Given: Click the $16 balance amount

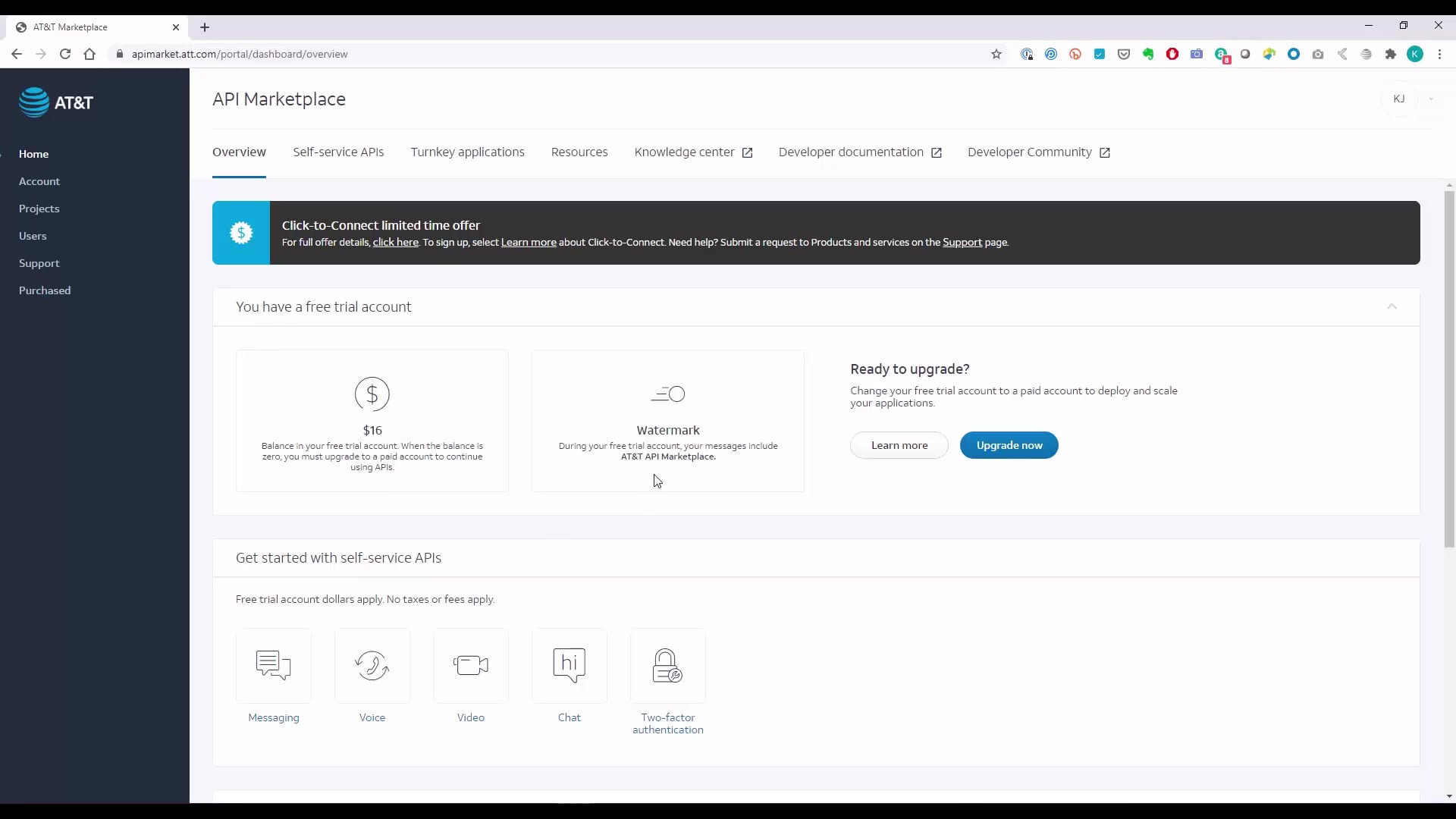Looking at the screenshot, I should point(372,430).
